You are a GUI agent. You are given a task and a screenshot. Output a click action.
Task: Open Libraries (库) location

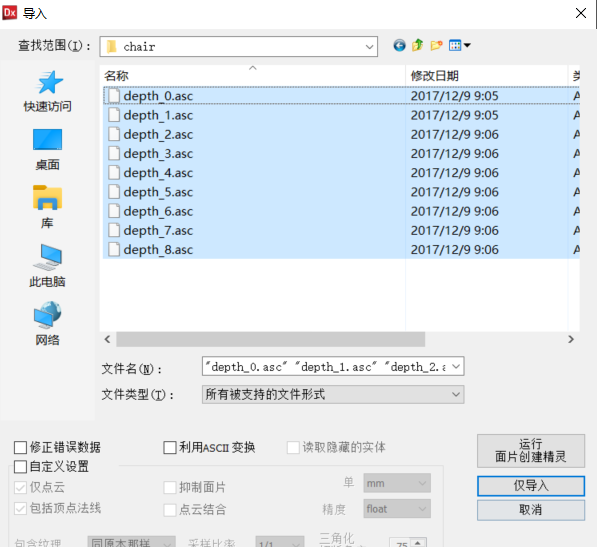[x=48, y=207]
